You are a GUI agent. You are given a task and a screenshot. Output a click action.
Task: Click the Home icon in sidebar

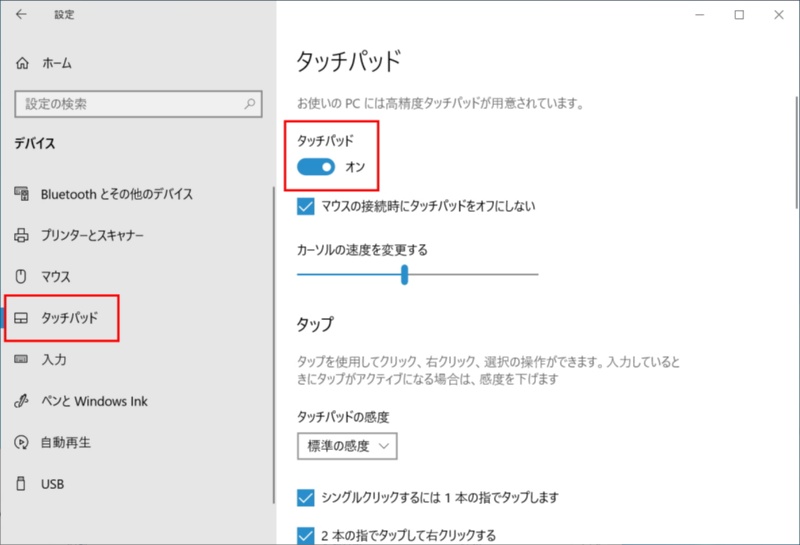[x=23, y=63]
